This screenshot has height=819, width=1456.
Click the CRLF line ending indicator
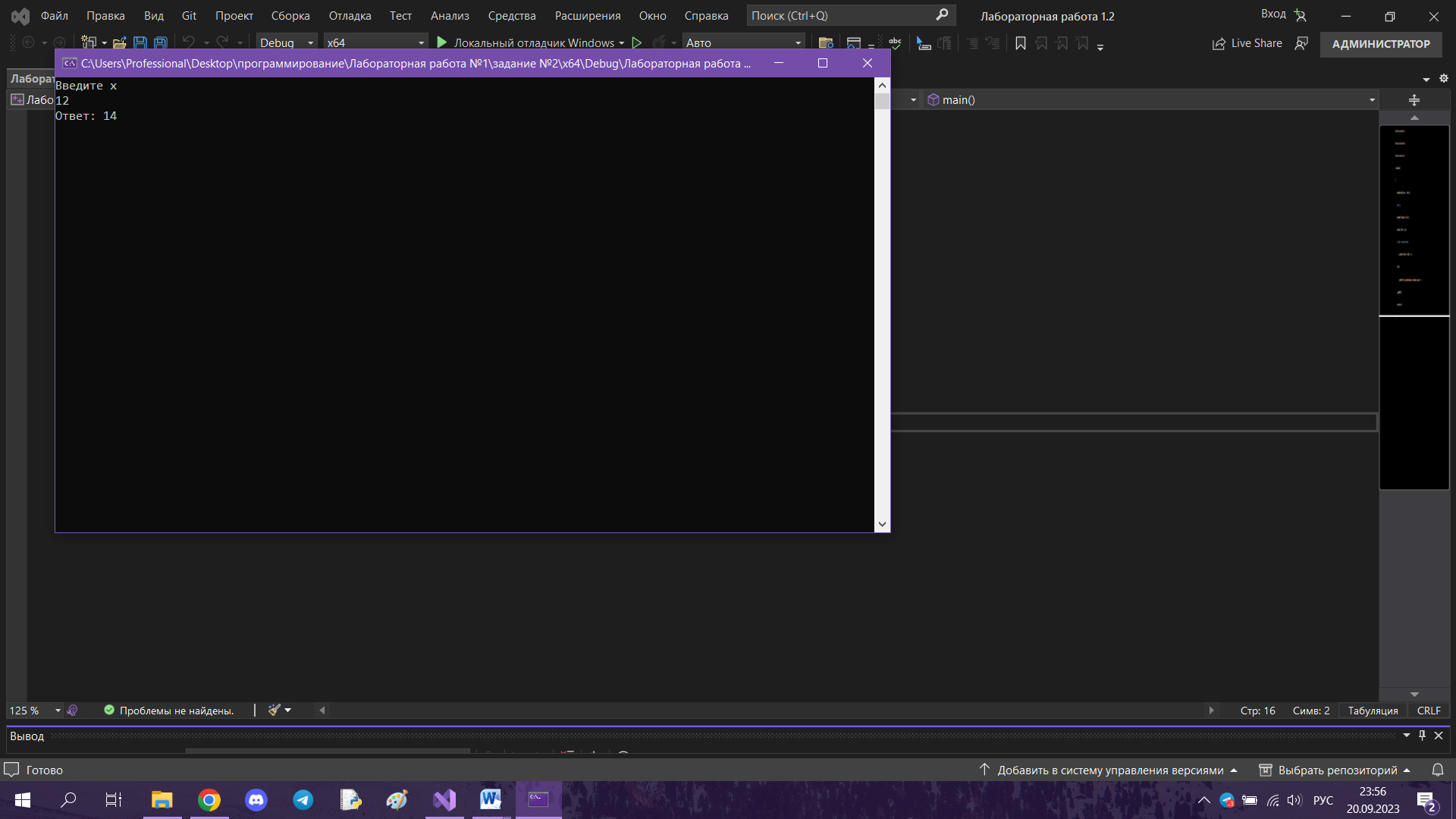[x=1429, y=711]
